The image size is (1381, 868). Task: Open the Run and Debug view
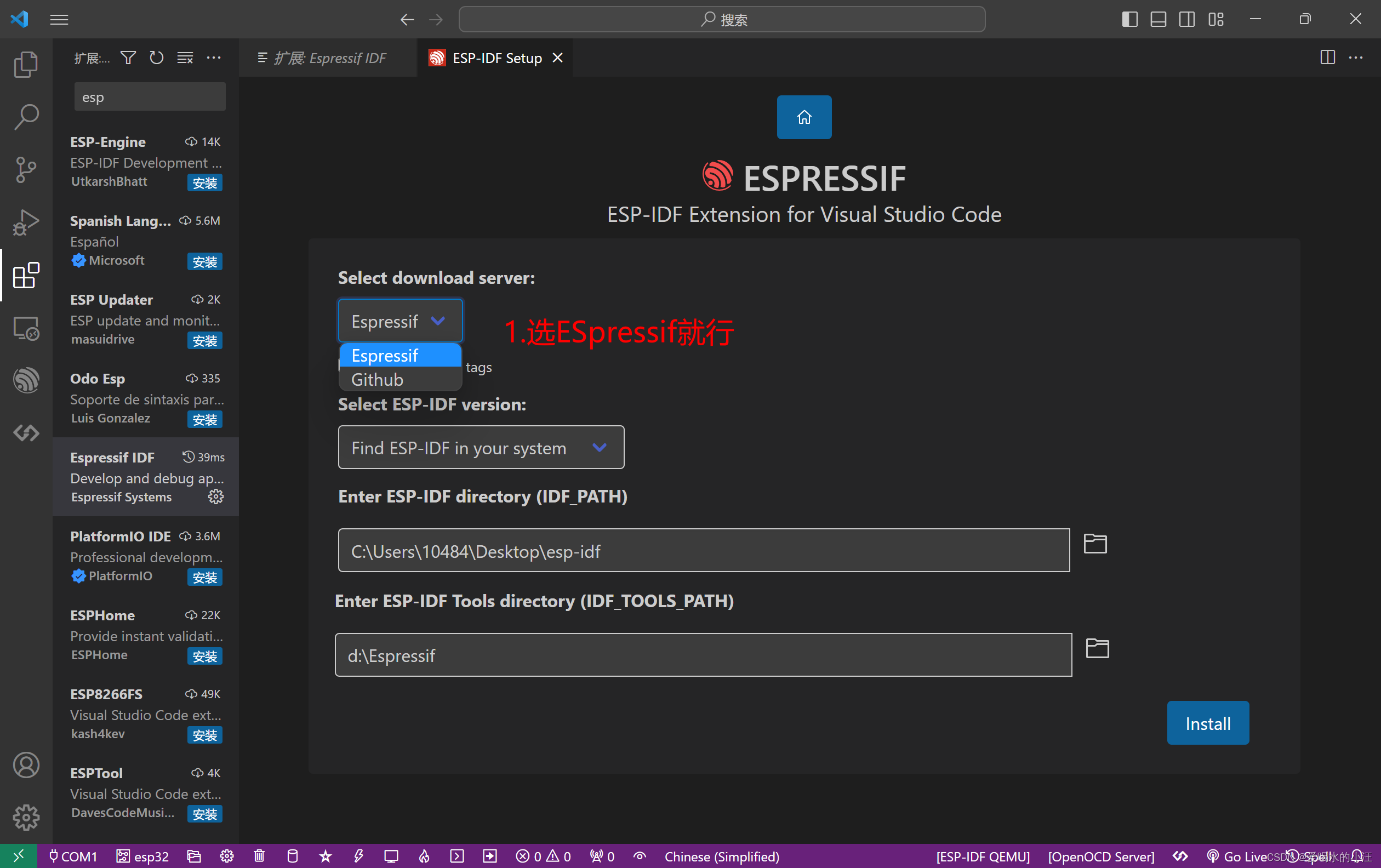click(x=26, y=222)
